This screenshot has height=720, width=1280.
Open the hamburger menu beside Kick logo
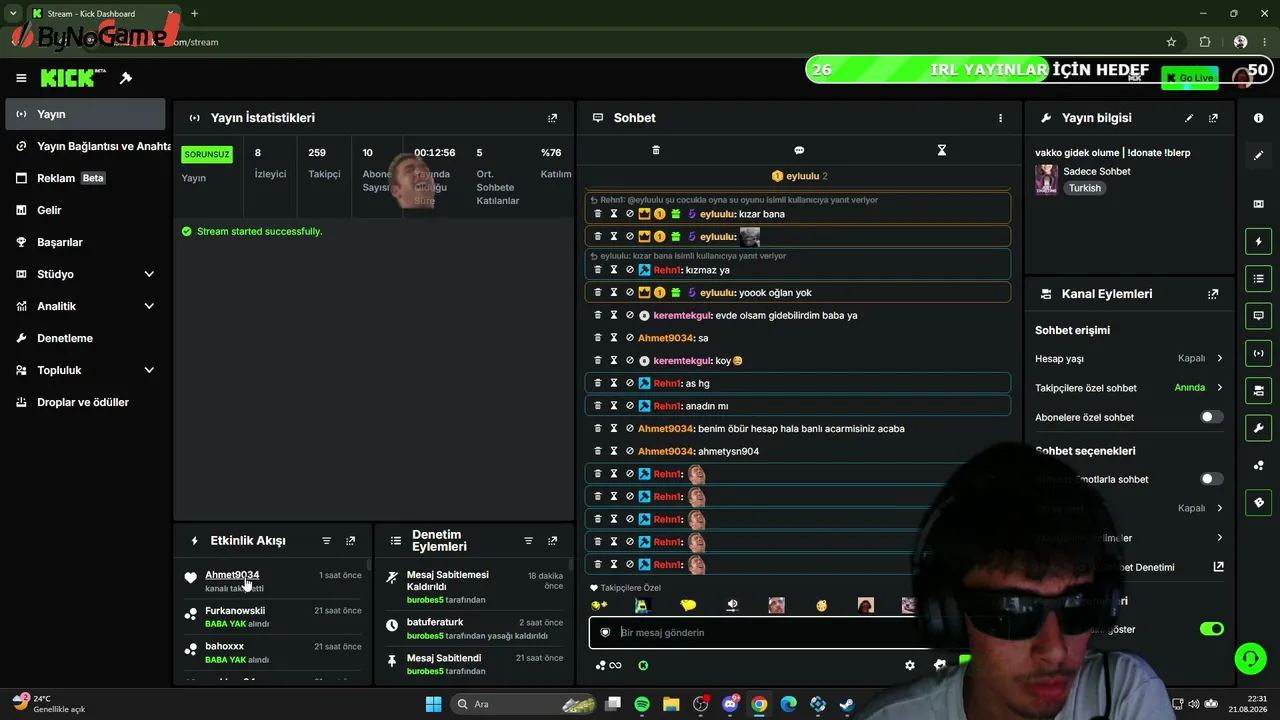[x=21, y=78]
